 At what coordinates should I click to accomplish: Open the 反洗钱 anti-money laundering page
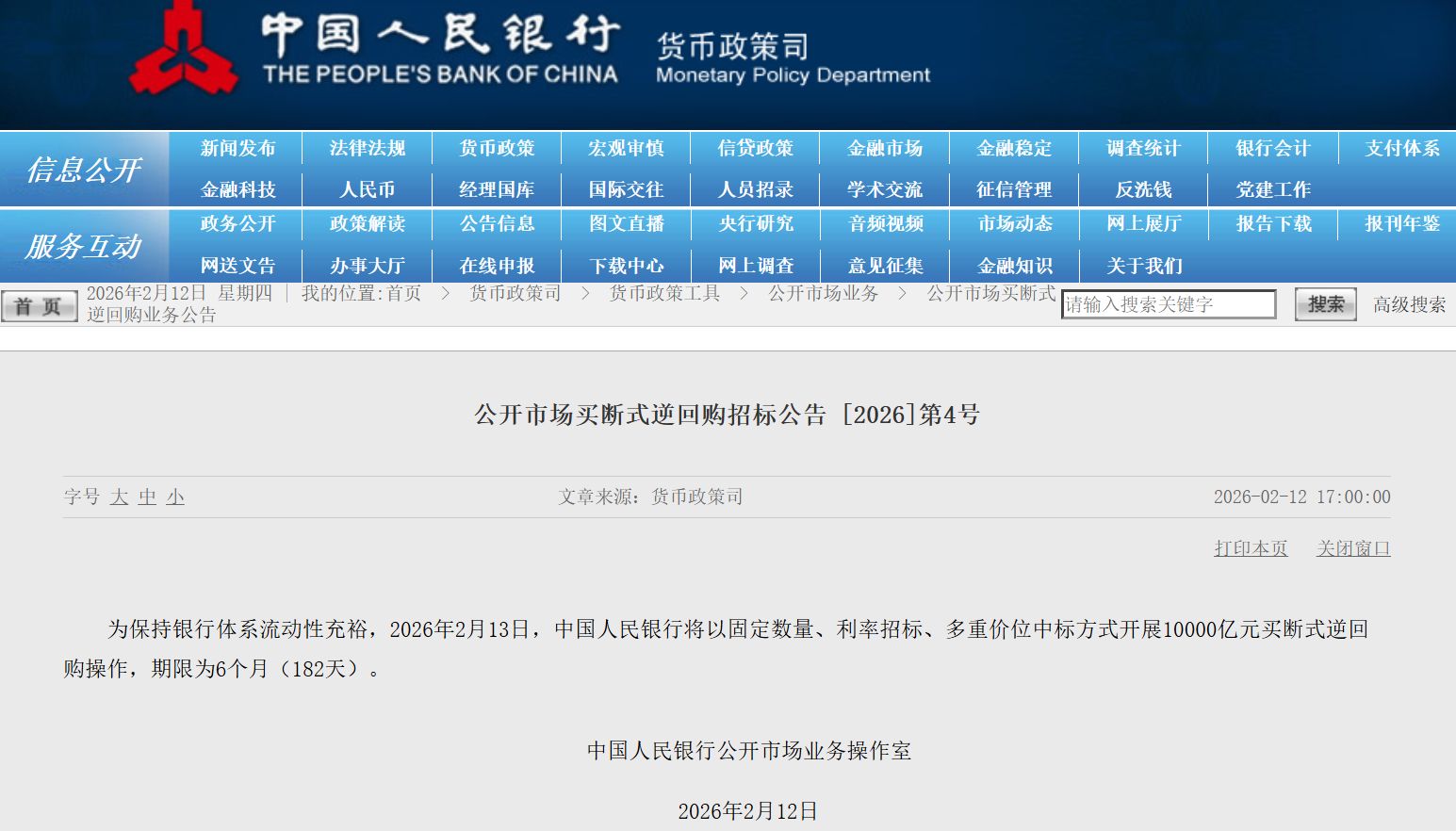click(1142, 188)
